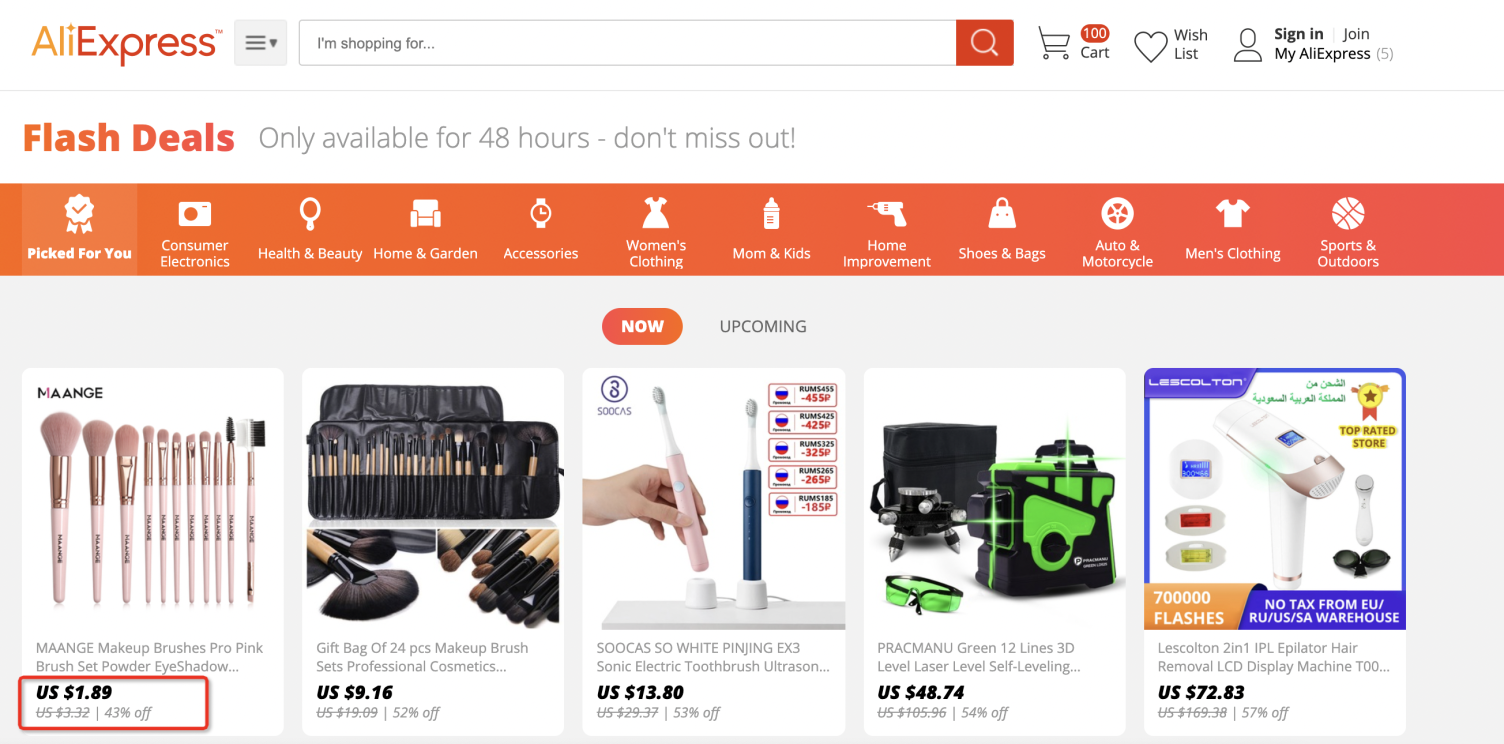
Task: Click the user account profile icon
Action: click(x=1248, y=45)
